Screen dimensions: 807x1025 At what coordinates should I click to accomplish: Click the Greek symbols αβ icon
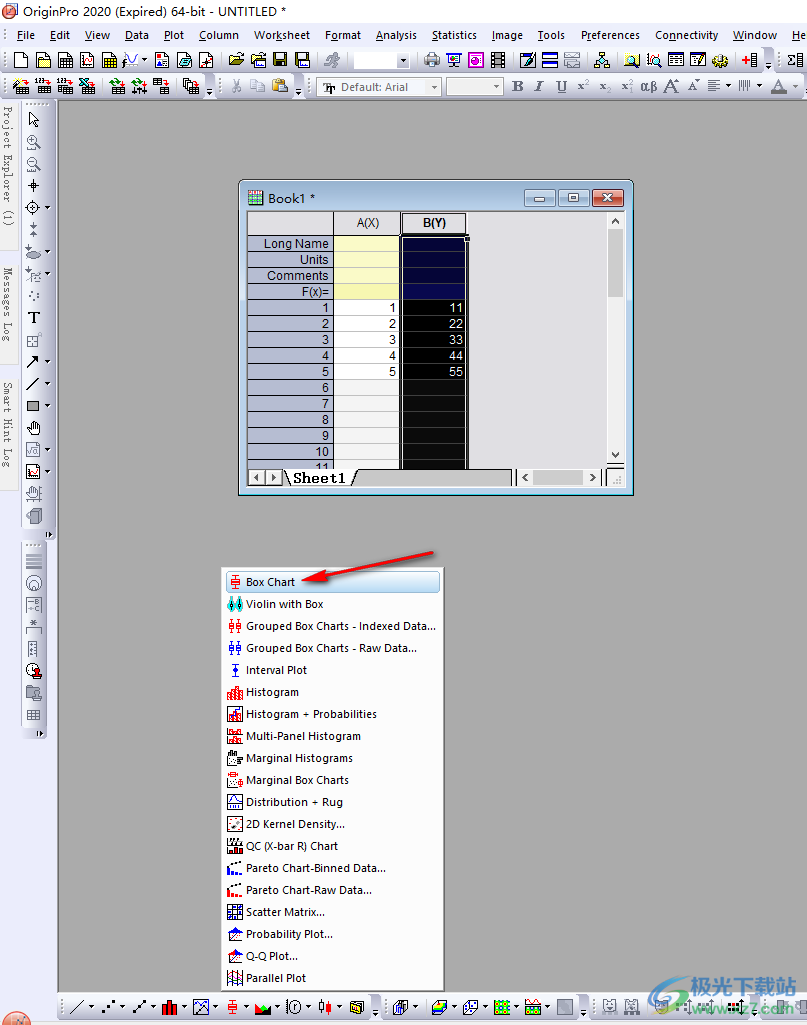pos(648,86)
